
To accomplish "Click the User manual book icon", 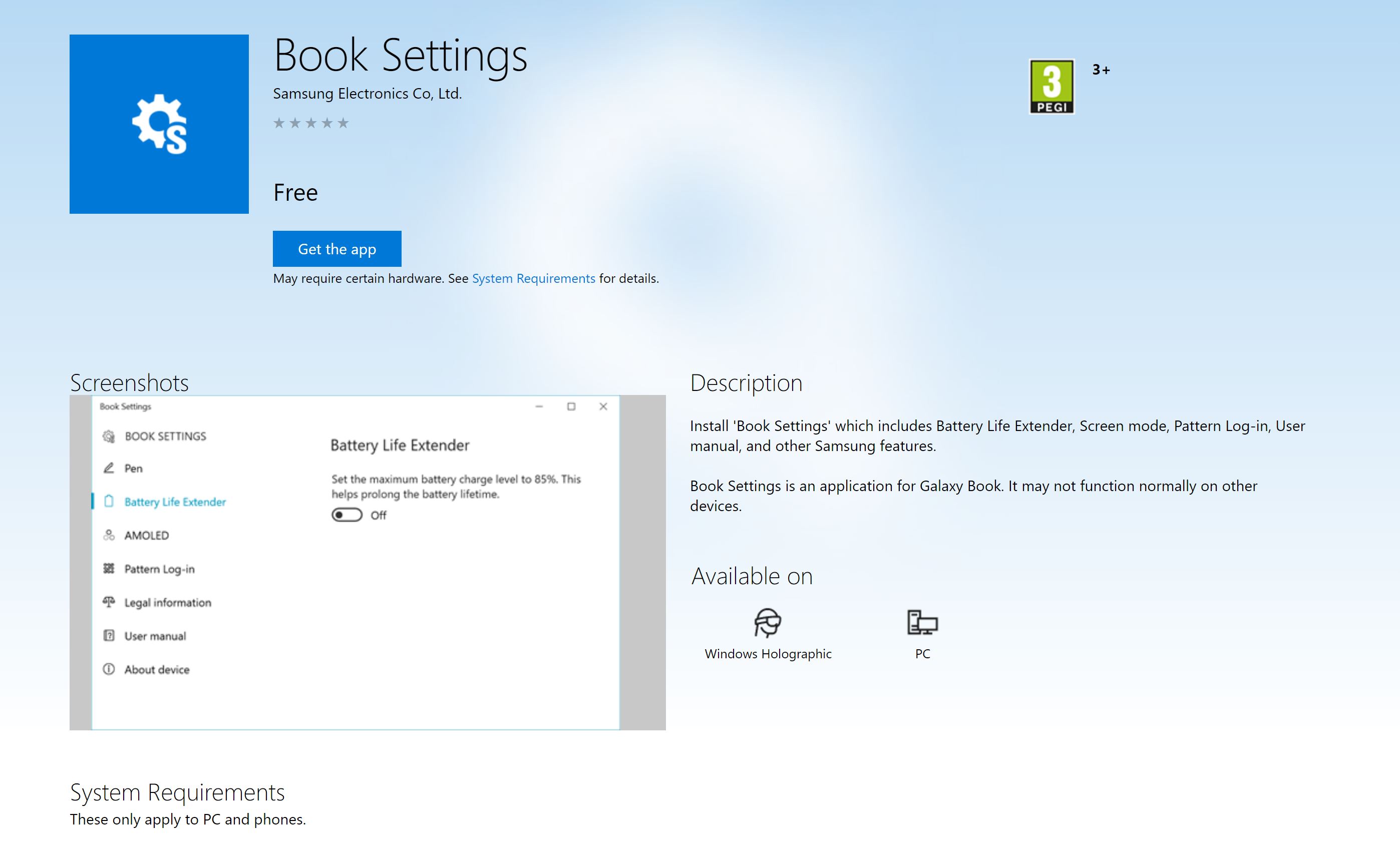I will tap(109, 636).
